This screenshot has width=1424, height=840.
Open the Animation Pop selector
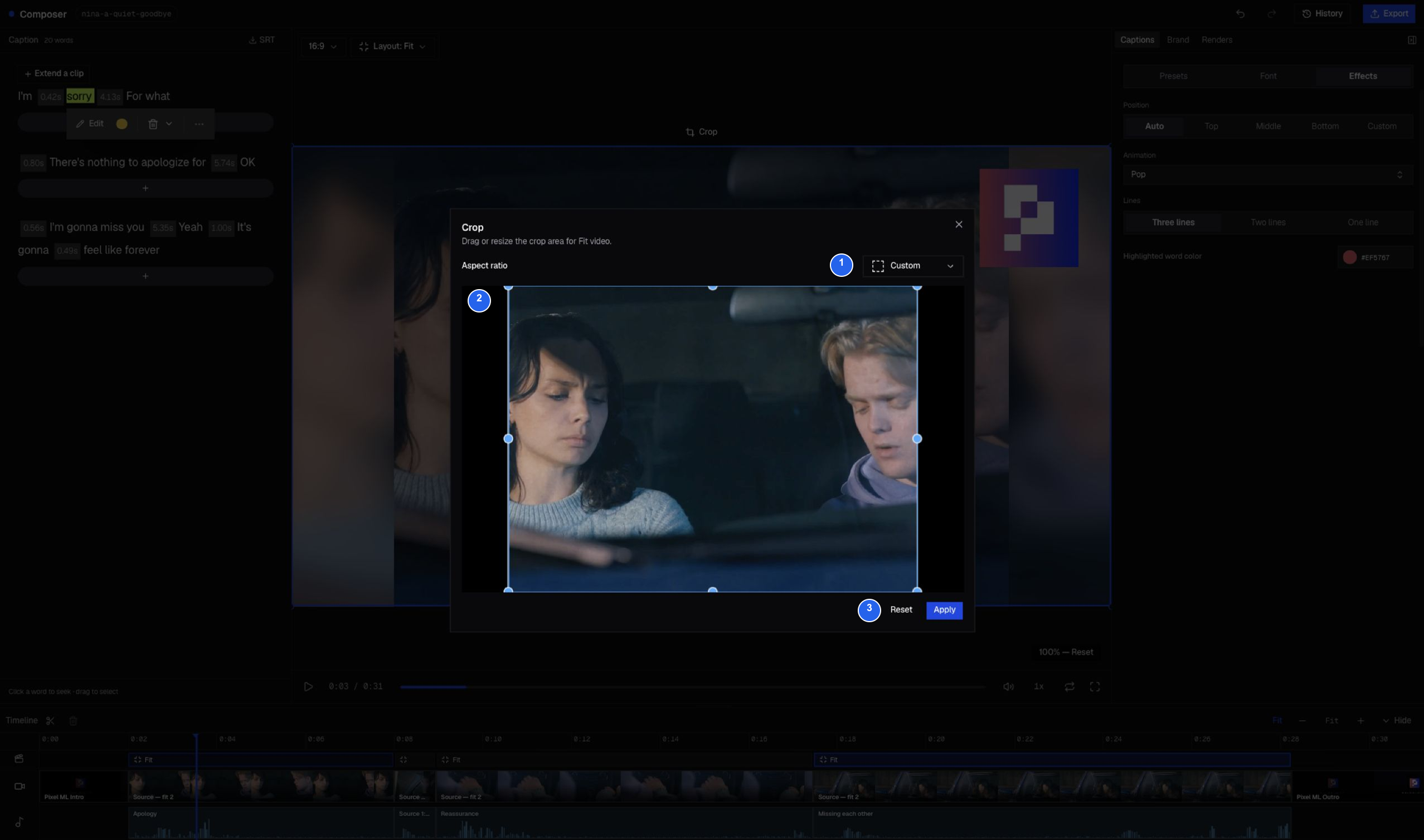[1268, 174]
